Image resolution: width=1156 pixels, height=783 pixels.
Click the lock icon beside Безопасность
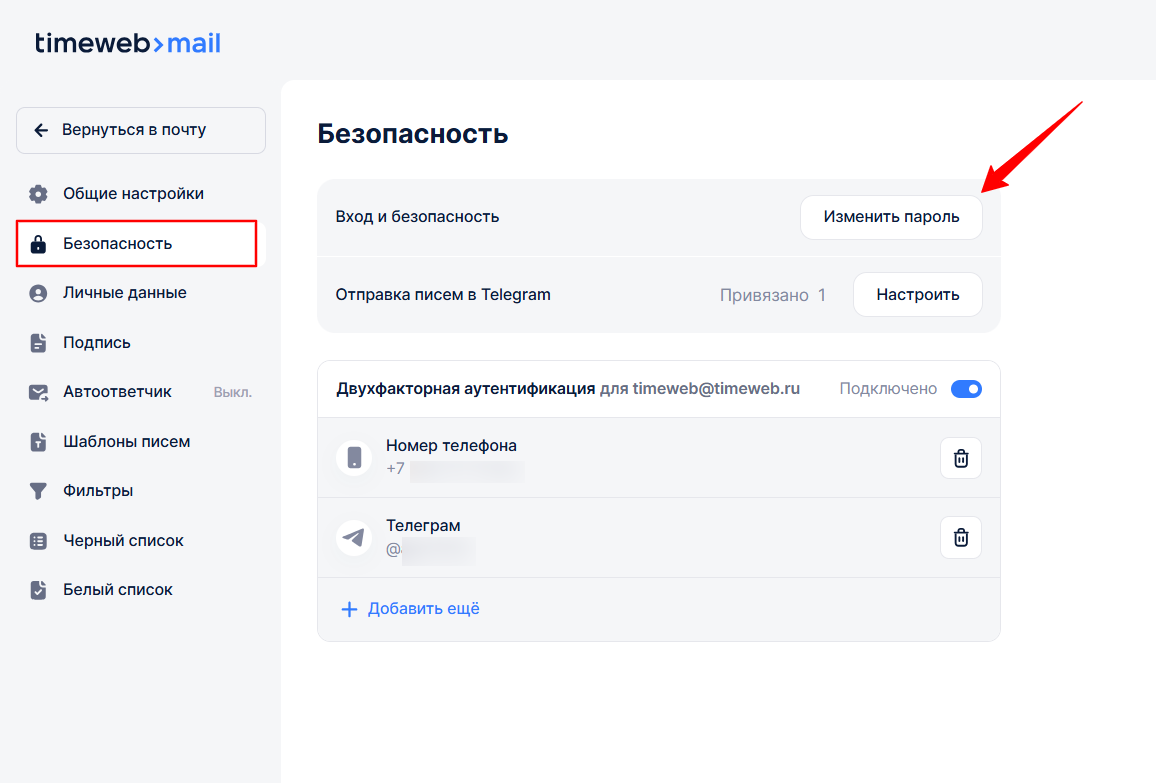pyautogui.click(x=38, y=244)
